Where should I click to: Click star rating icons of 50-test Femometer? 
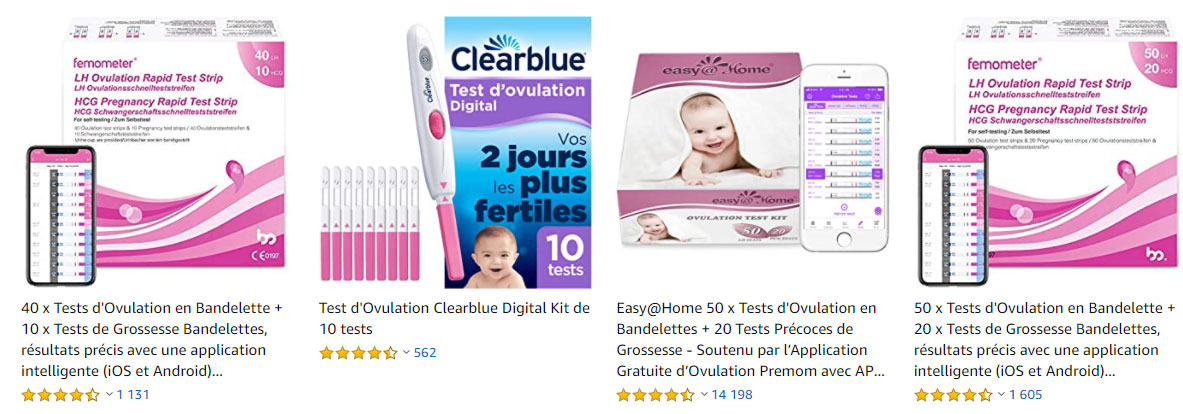953,395
